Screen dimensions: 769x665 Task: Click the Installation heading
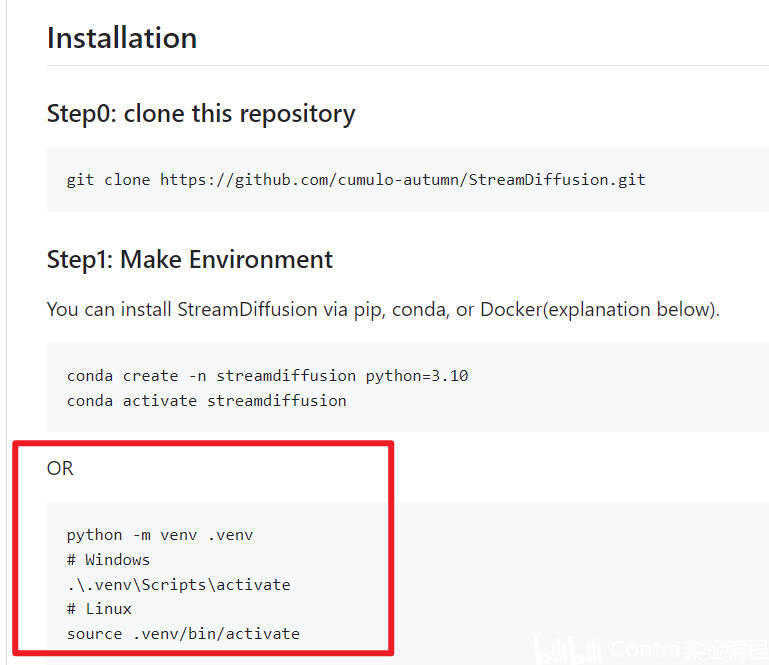122,38
